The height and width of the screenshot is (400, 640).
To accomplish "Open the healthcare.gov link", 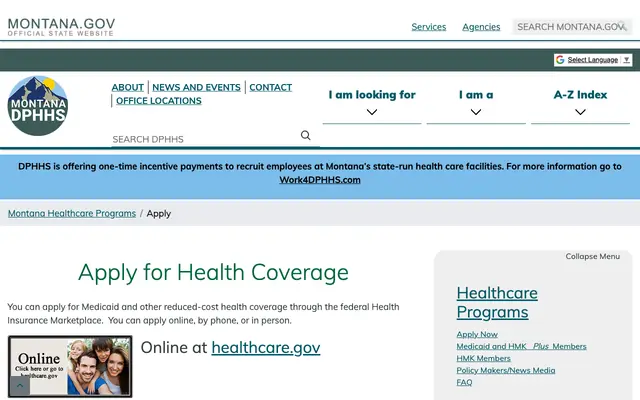I will tap(266, 348).
